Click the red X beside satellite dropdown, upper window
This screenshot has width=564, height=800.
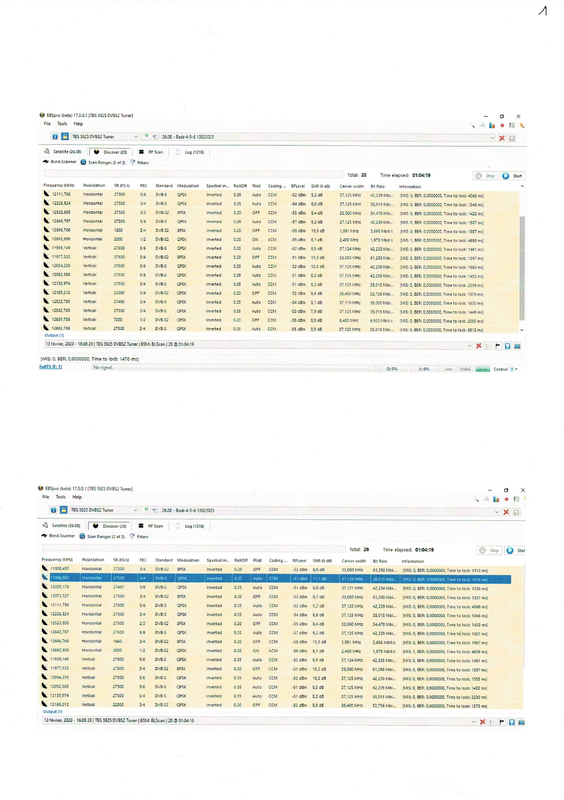pos(502,138)
